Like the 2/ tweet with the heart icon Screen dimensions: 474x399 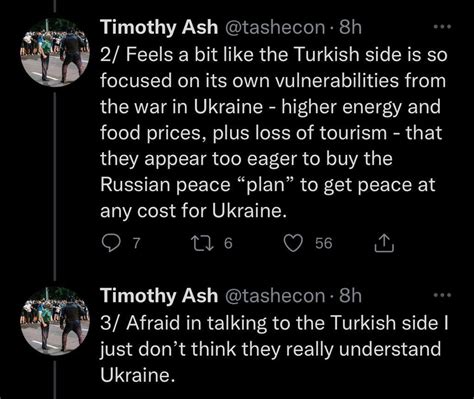(293, 243)
